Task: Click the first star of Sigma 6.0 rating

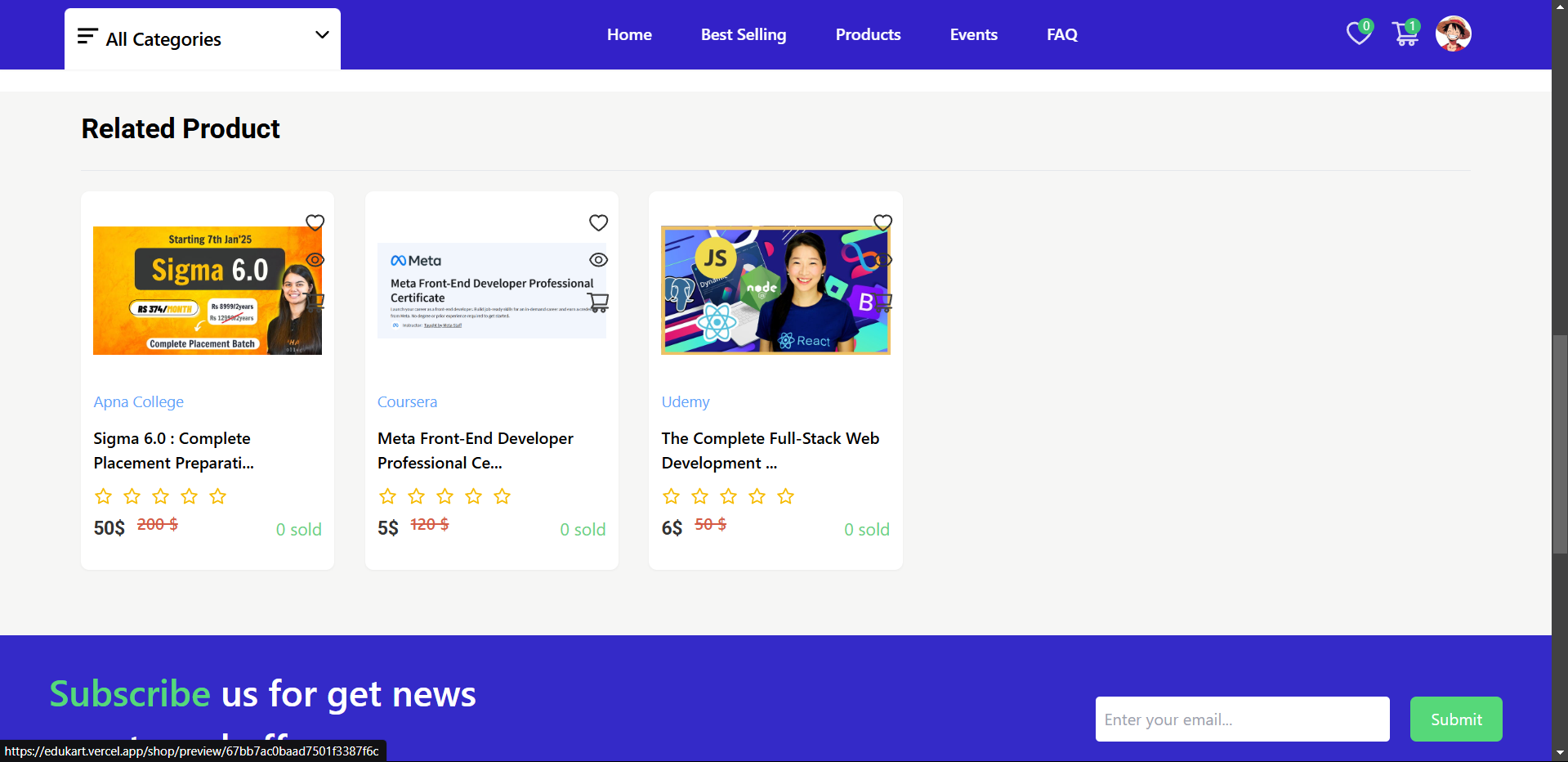Action: [x=103, y=496]
